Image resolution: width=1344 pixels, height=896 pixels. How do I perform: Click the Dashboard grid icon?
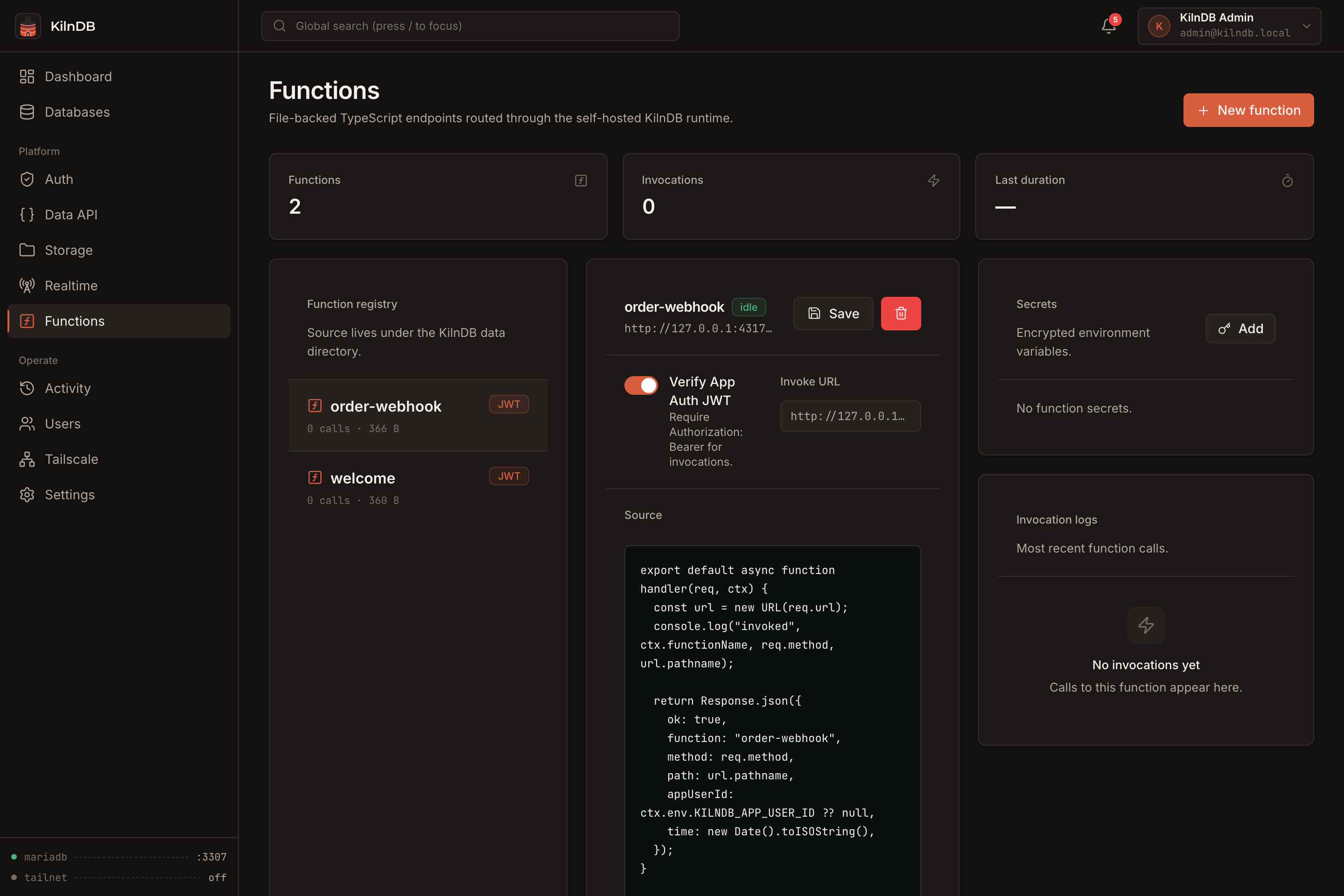pos(27,77)
